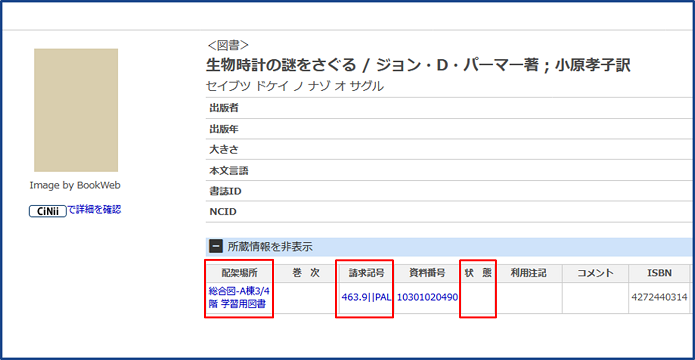Click the 本文言語 field label
695x360 pixels.
pos(229,171)
